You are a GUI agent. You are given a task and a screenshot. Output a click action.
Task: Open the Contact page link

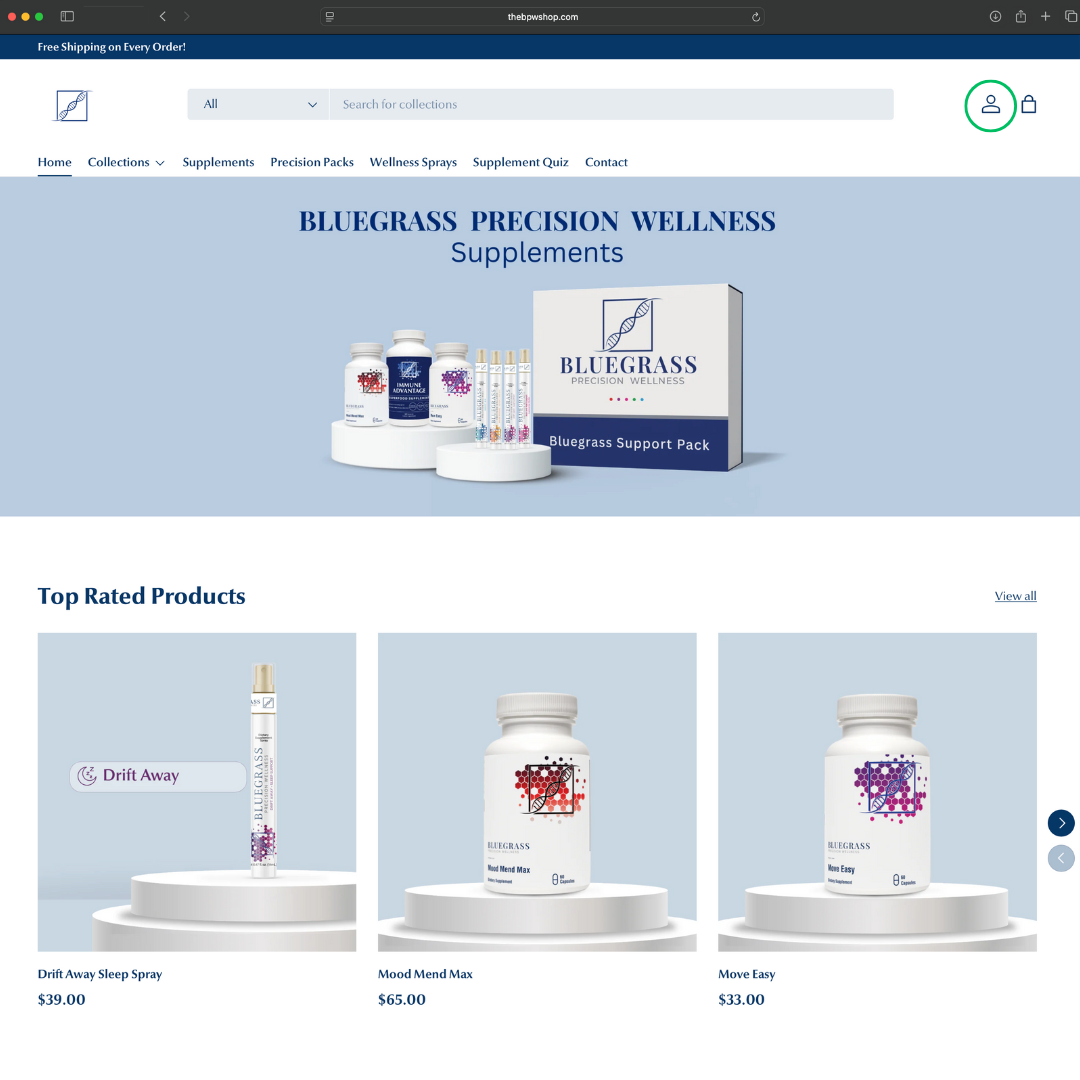(x=606, y=163)
